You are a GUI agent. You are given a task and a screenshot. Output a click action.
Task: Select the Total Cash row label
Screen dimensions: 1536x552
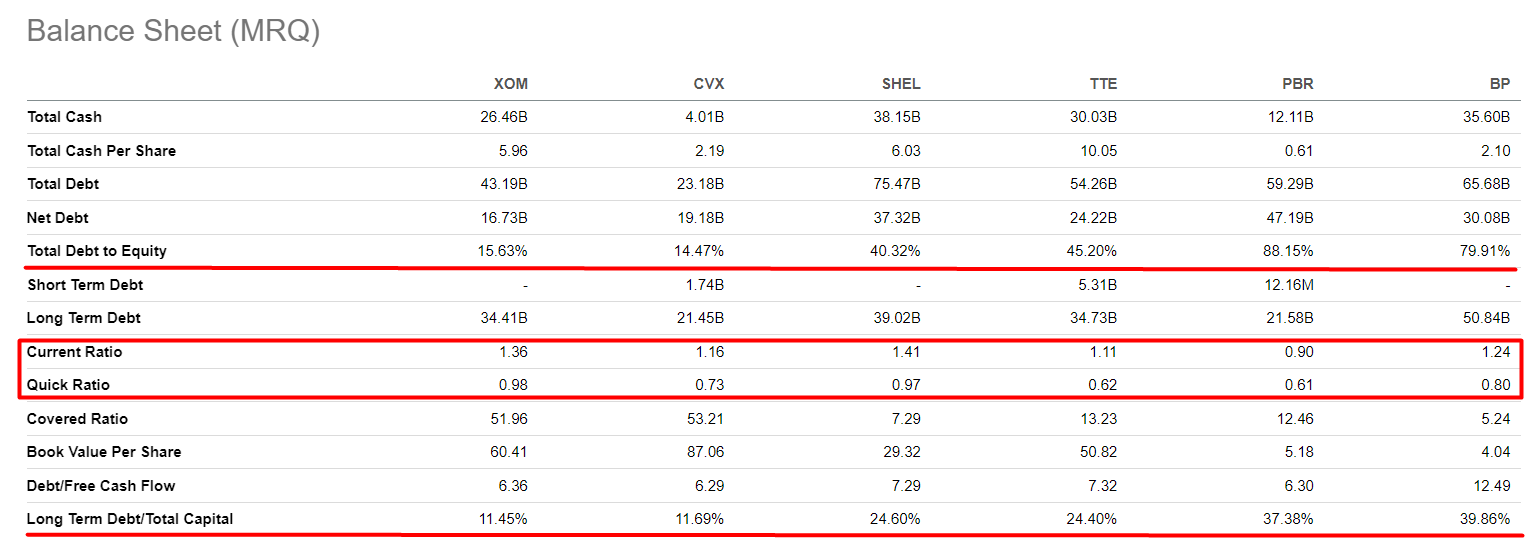pos(64,117)
